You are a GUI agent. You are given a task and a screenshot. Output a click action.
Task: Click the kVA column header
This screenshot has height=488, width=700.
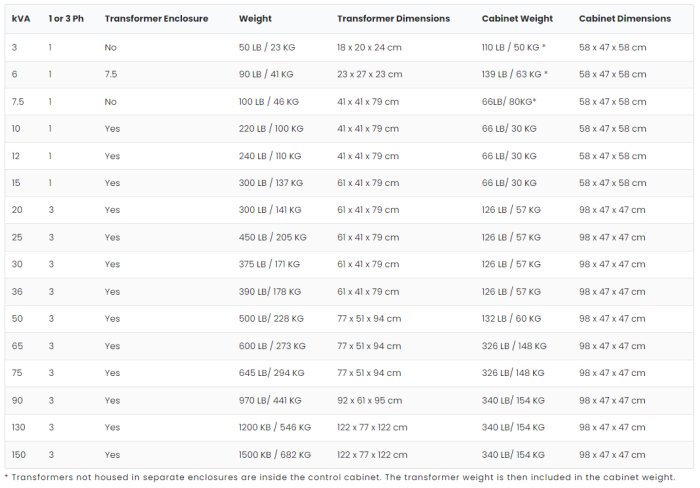coord(21,19)
